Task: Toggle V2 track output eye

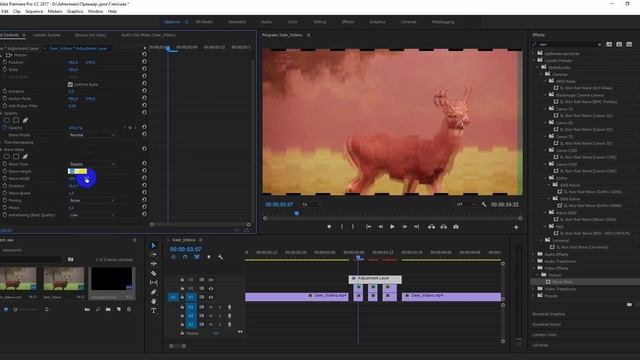Action: 211,289
